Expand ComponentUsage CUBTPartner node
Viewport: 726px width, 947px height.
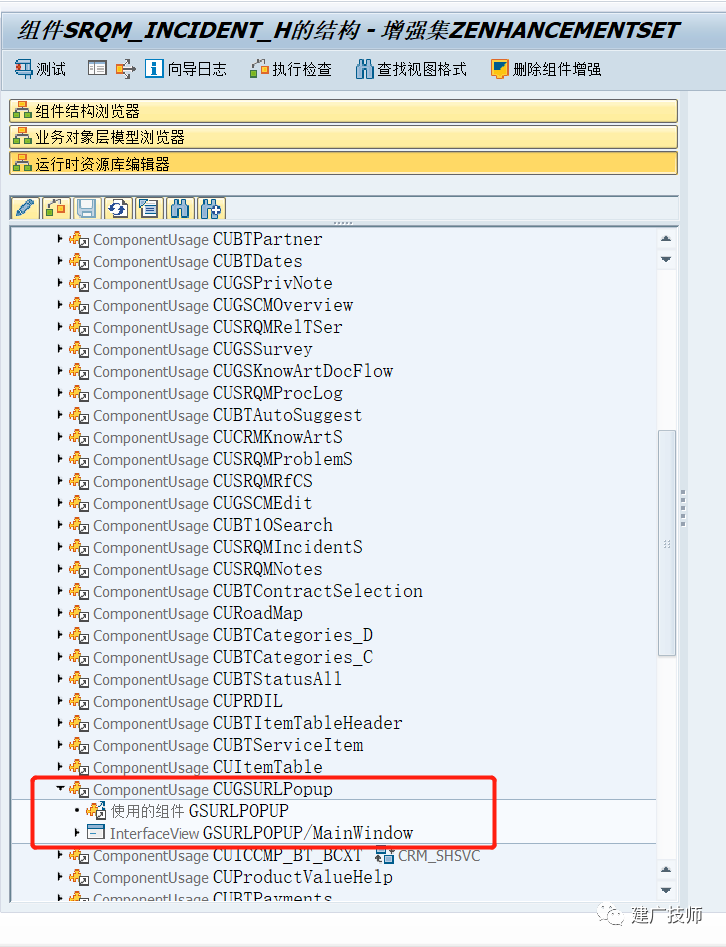tap(59, 239)
